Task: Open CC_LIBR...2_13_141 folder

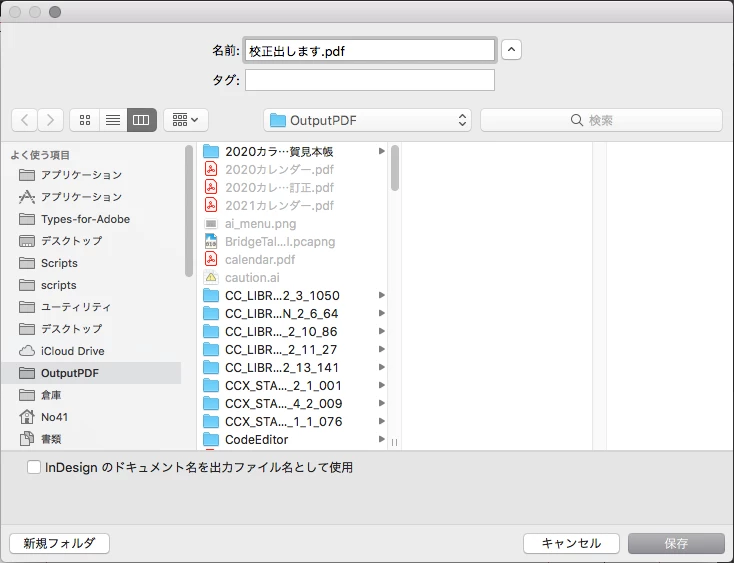Action: (x=293, y=368)
